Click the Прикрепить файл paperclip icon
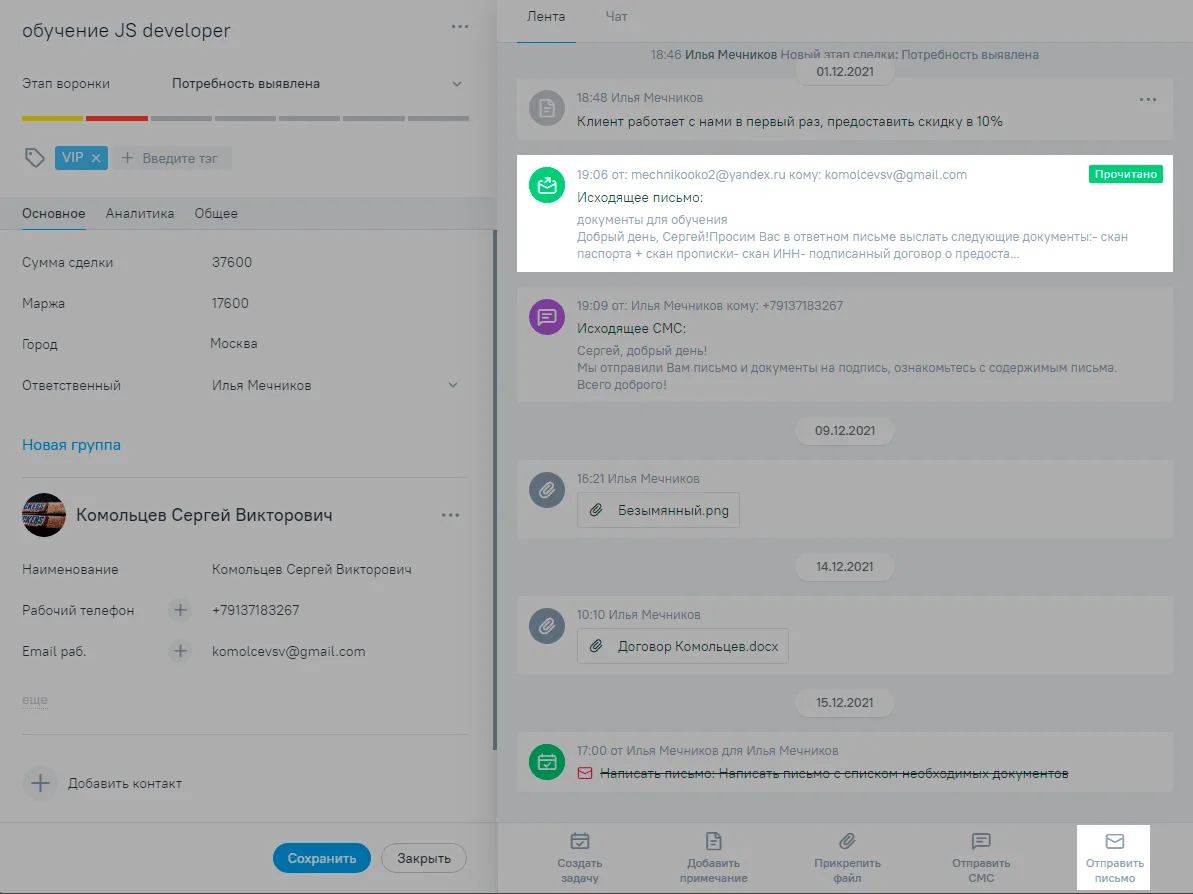 pos(847,841)
